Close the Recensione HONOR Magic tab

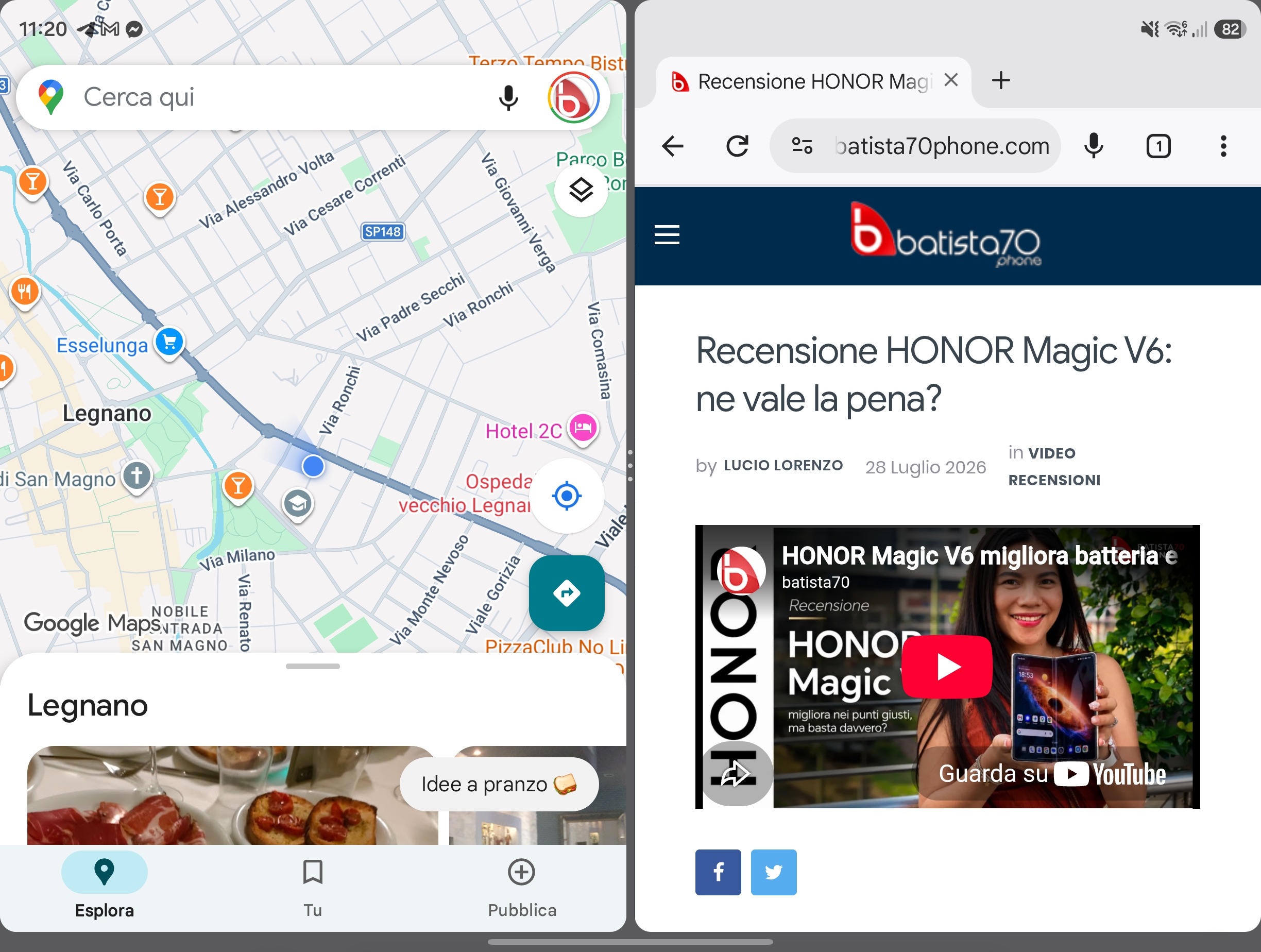[x=951, y=80]
